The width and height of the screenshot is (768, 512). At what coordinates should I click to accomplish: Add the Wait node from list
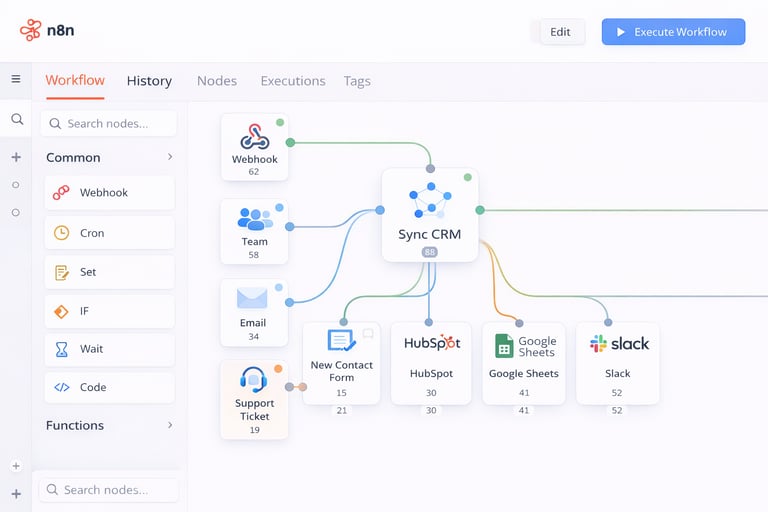(x=109, y=349)
